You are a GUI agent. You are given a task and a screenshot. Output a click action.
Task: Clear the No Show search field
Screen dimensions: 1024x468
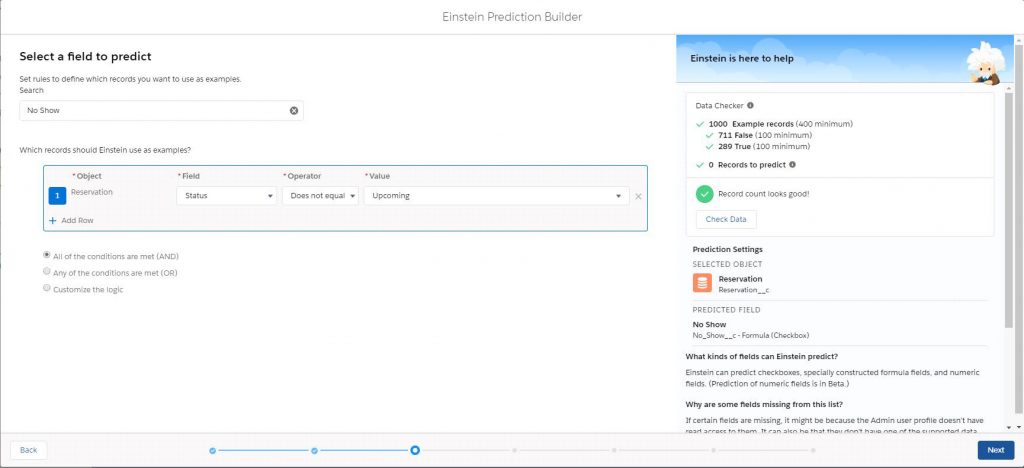click(x=294, y=111)
